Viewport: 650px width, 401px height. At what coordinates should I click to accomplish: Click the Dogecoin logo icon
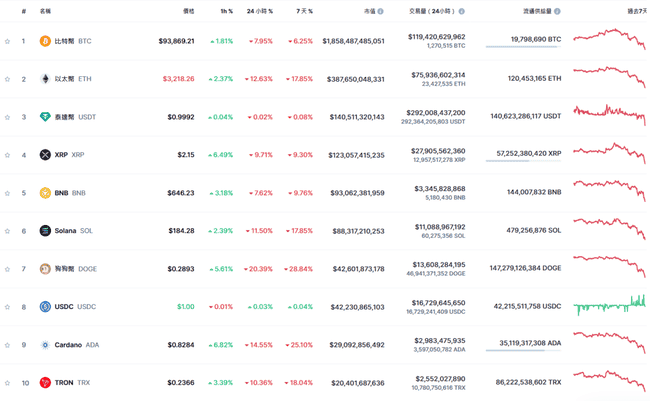click(45, 269)
